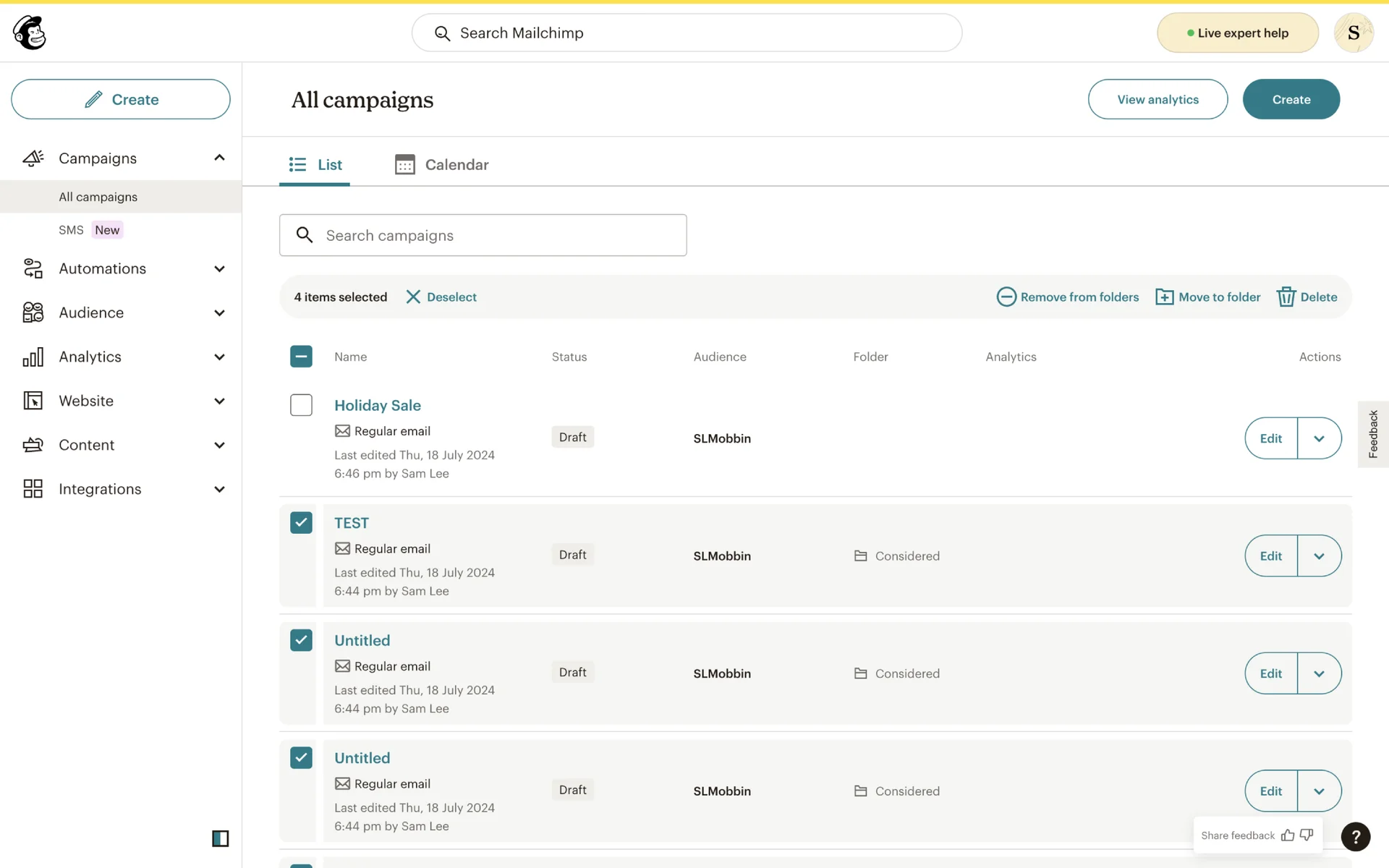Collapse sidebar using the panel icon
The image size is (1389, 868).
click(220, 838)
